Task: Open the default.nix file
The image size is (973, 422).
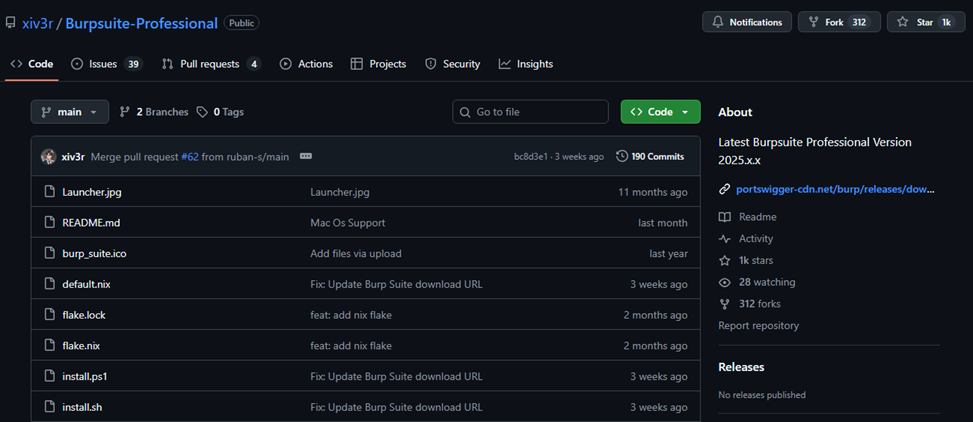Action: pyautogui.click(x=86, y=284)
